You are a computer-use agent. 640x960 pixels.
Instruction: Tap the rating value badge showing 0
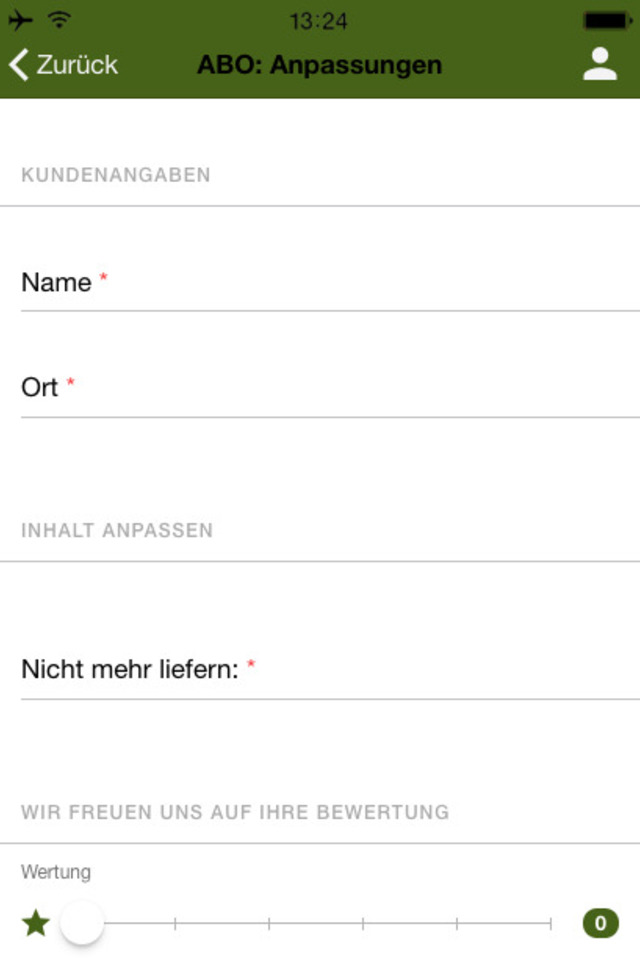pos(600,923)
